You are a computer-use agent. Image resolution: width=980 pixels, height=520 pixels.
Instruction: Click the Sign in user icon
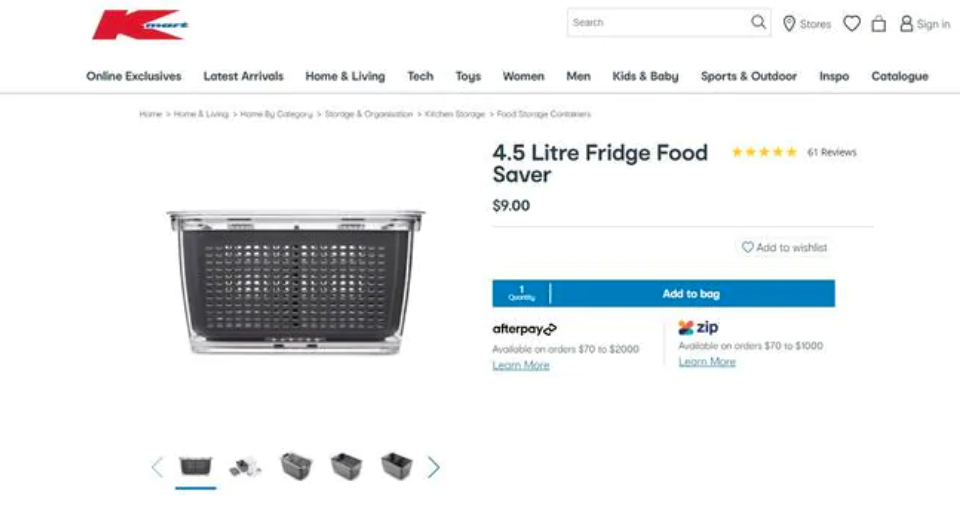pos(906,24)
